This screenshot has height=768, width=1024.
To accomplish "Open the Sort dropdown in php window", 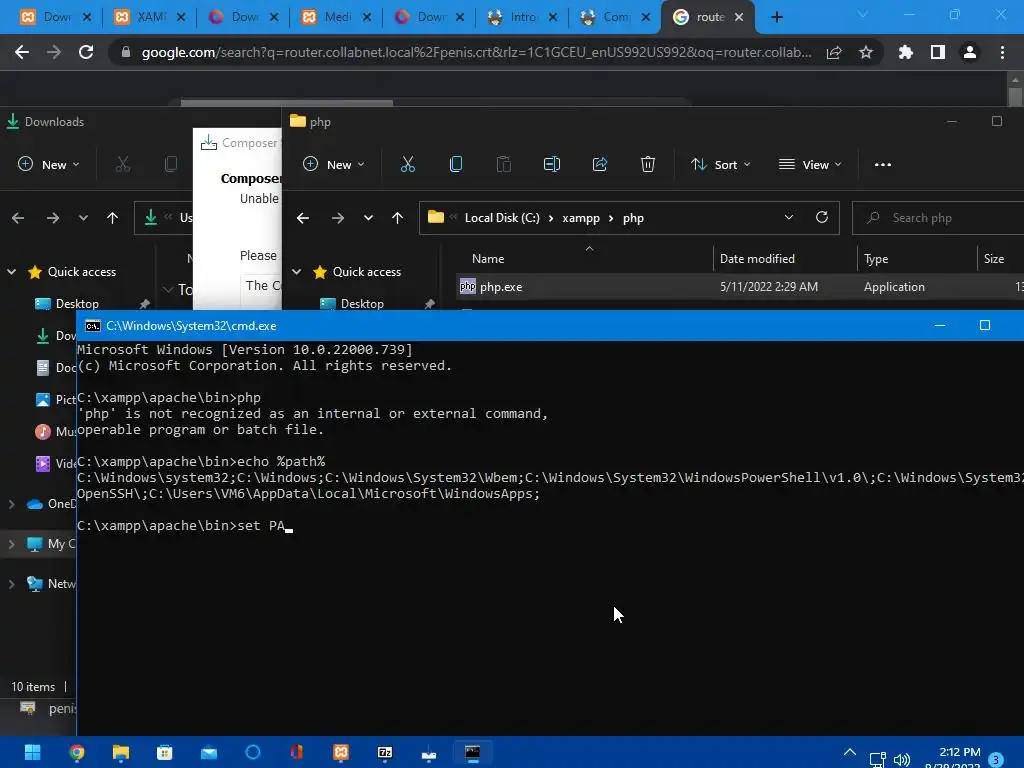I will [x=721, y=165].
